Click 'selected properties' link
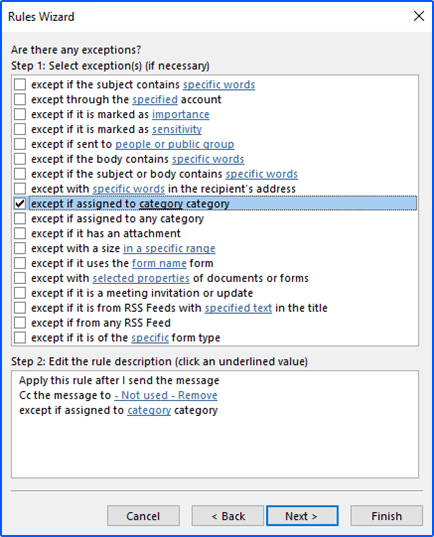This screenshot has height=537, width=434. pos(141,278)
